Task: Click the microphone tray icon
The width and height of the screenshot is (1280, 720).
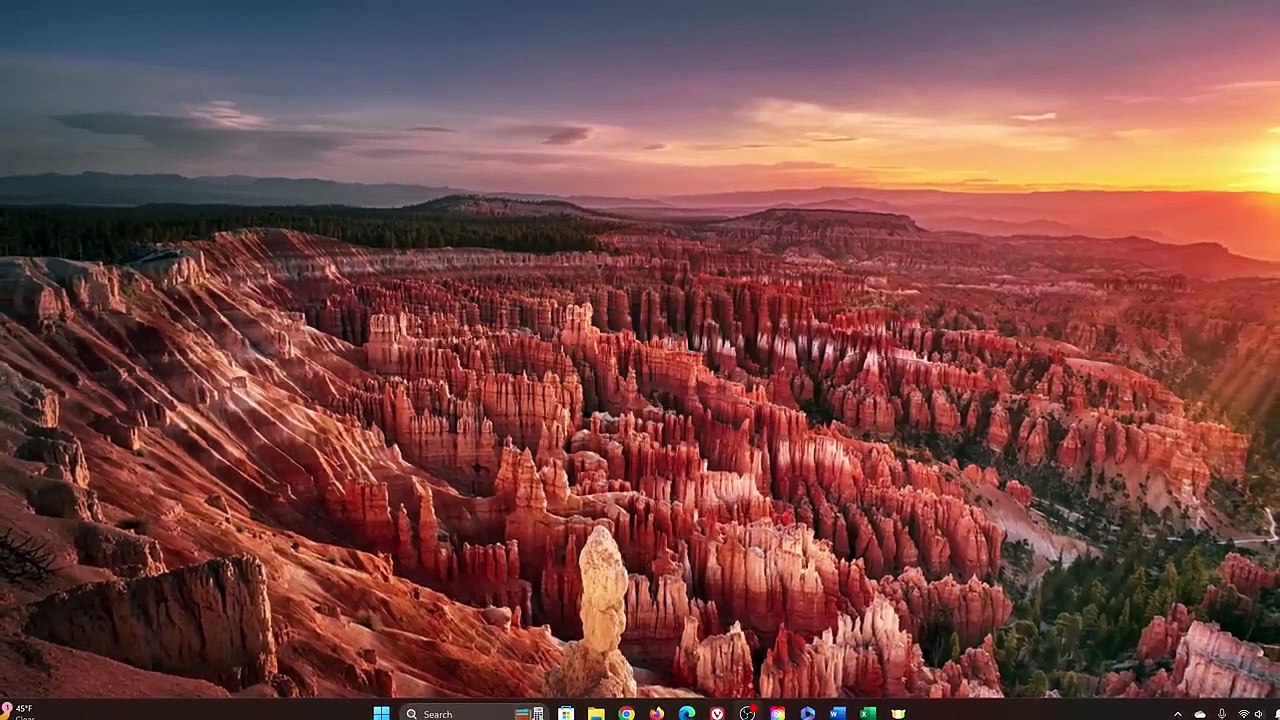Action: coord(1222,714)
